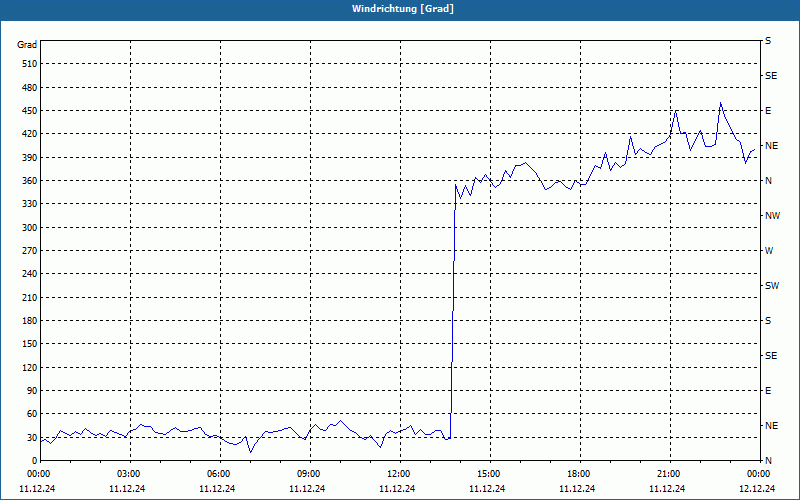Image resolution: width=800 pixels, height=500 pixels.
Task: Click the 18:00 time label
Action: coord(581,473)
